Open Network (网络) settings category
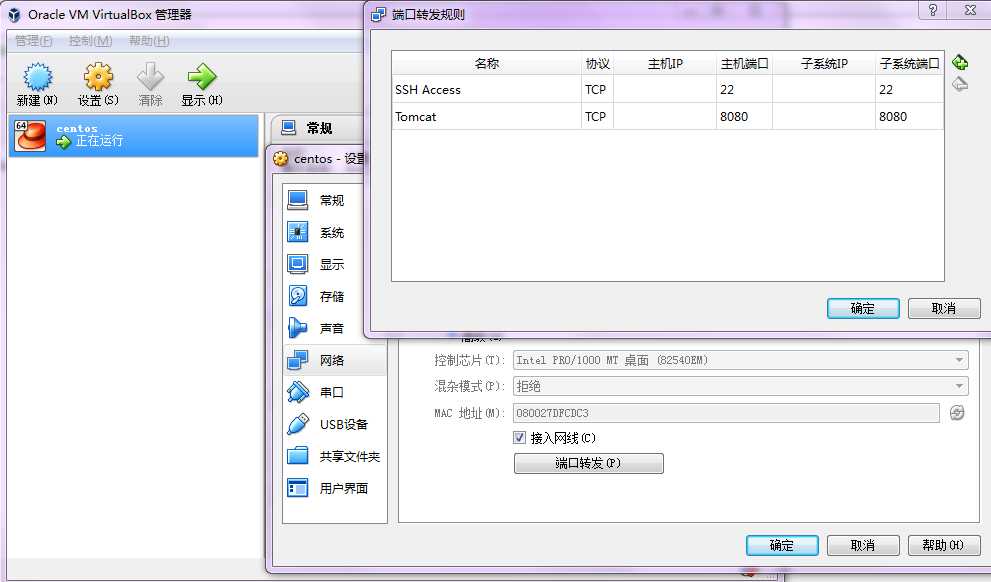991x582 pixels. pos(334,360)
